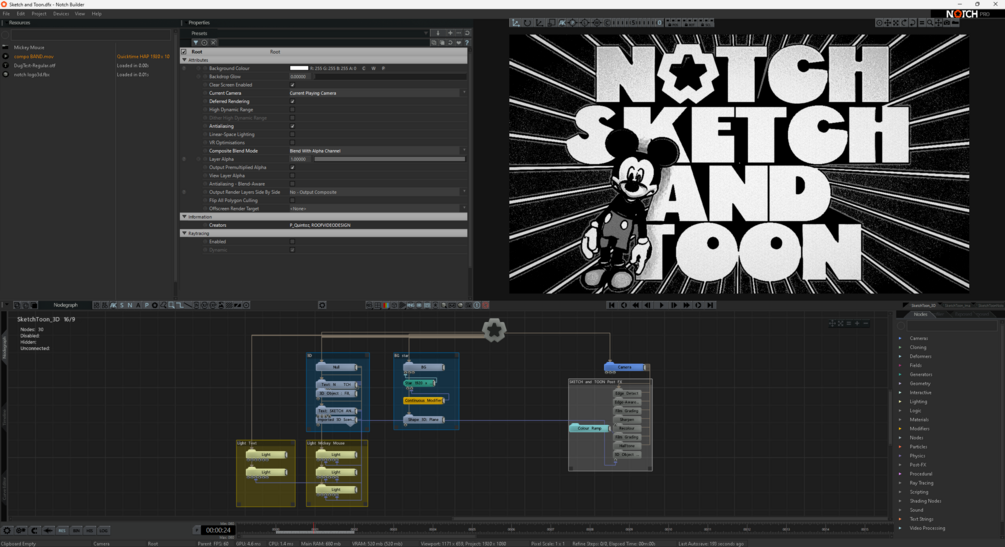
Task: Click the back arrow icon in bottom toolbar
Action: [x=48, y=530]
